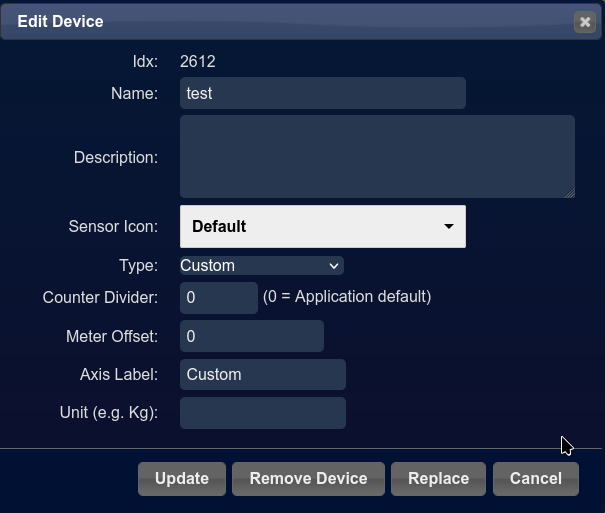Click the 'Axis Label:' label
The width and height of the screenshot is (605, 513).
tap(118, 374)
